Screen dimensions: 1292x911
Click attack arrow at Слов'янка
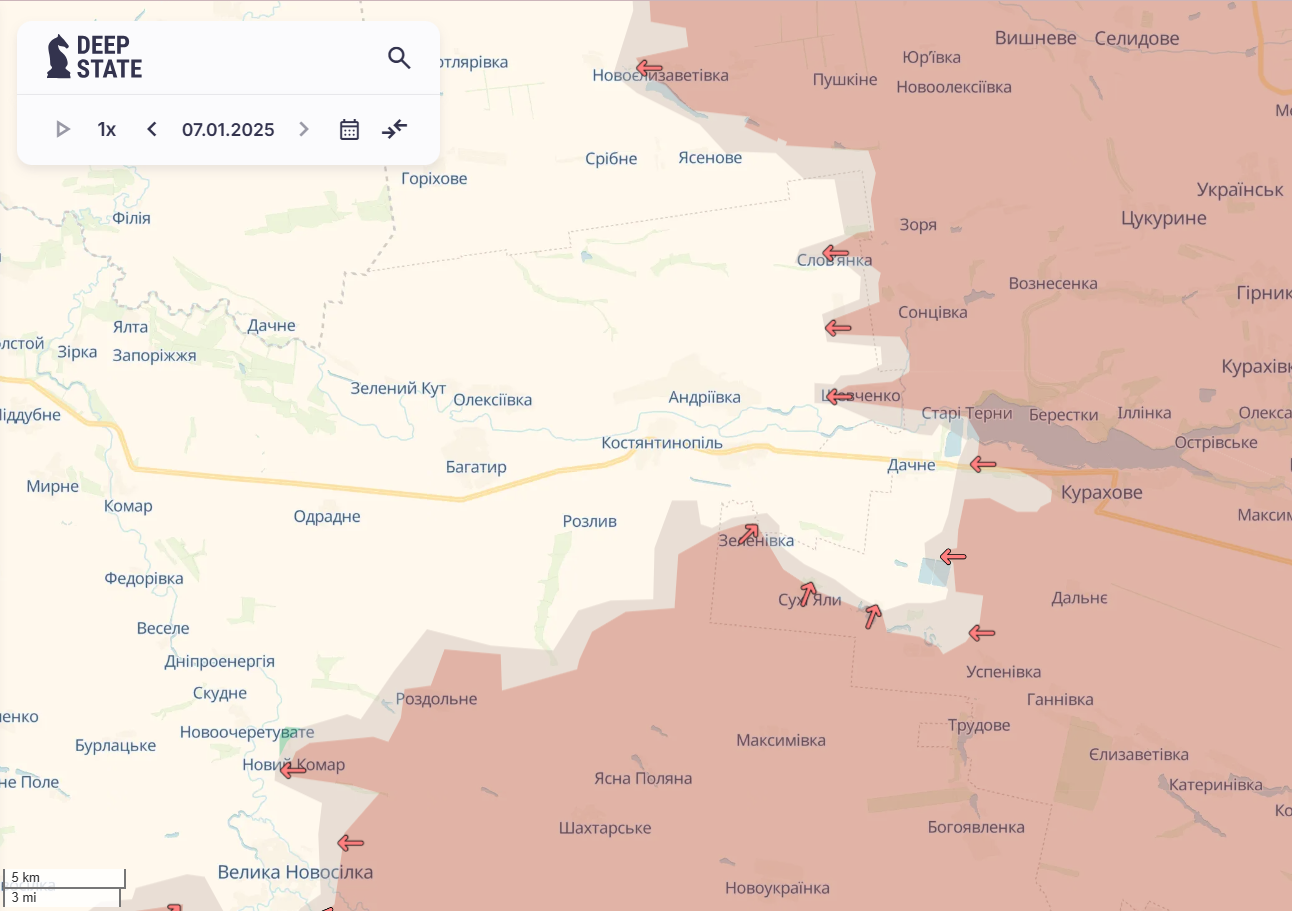coord(835,253)
